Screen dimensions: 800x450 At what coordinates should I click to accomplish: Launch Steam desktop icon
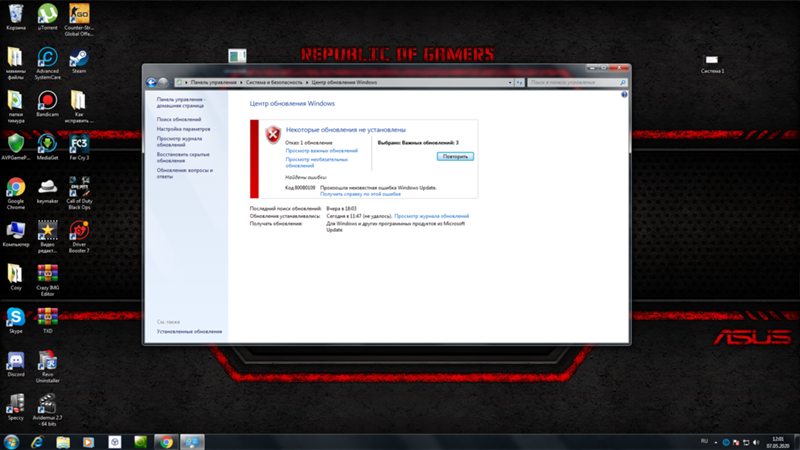[79, 60]
